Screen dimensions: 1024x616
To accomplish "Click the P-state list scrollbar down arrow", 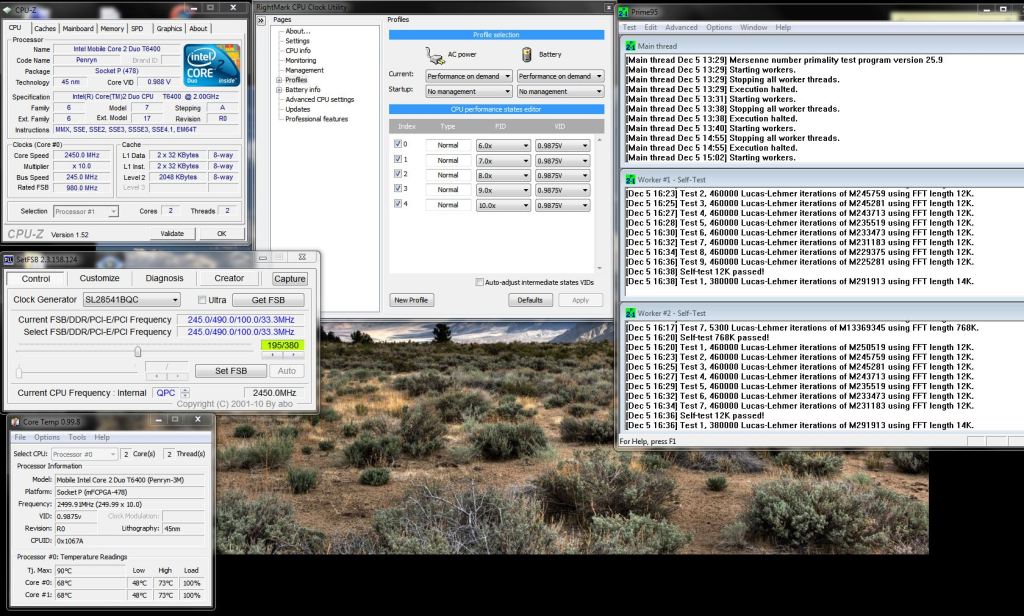I will [x=599, y=268].
